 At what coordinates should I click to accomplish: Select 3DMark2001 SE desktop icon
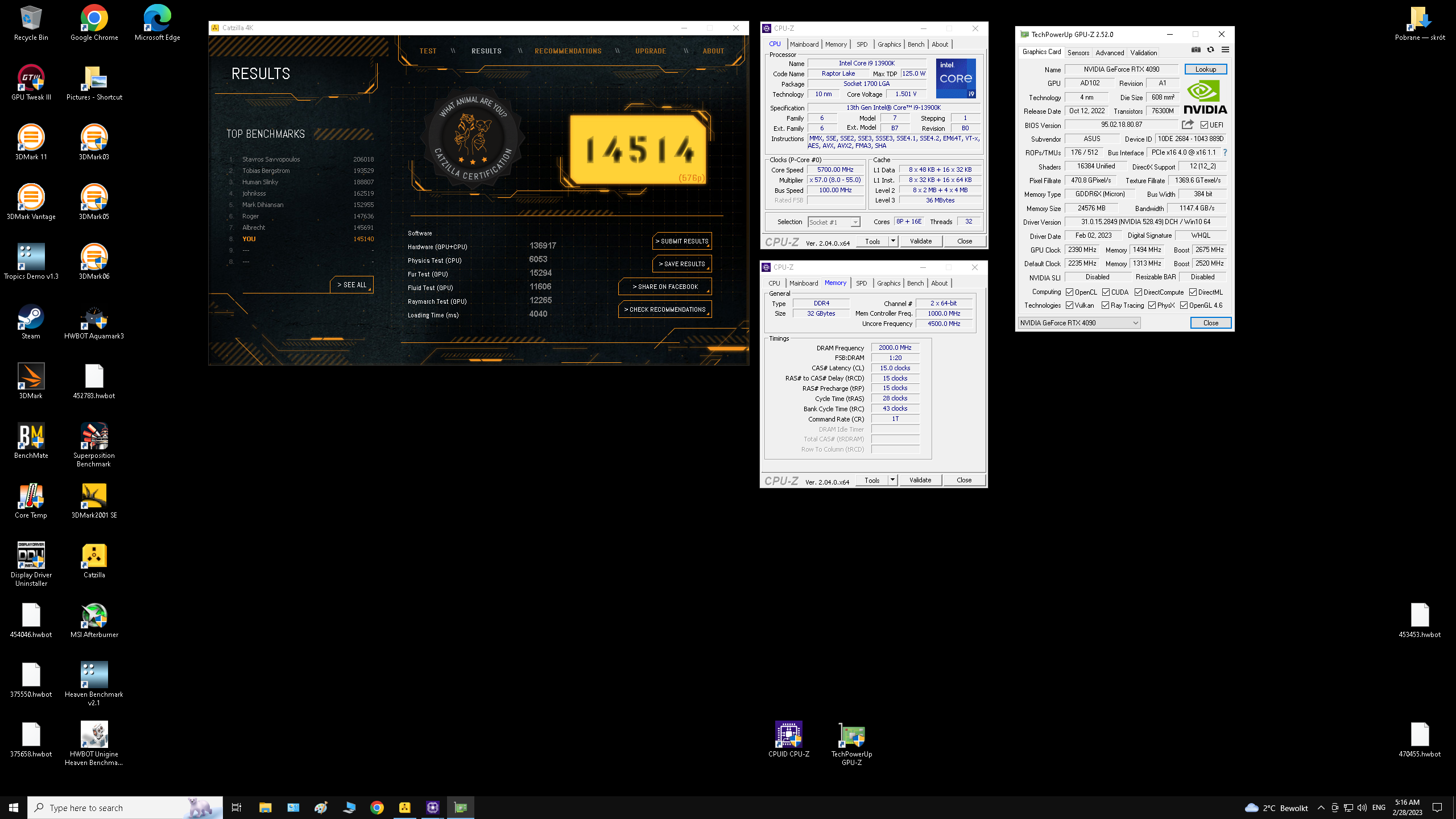pyautogui.click(x=94, y=501)
